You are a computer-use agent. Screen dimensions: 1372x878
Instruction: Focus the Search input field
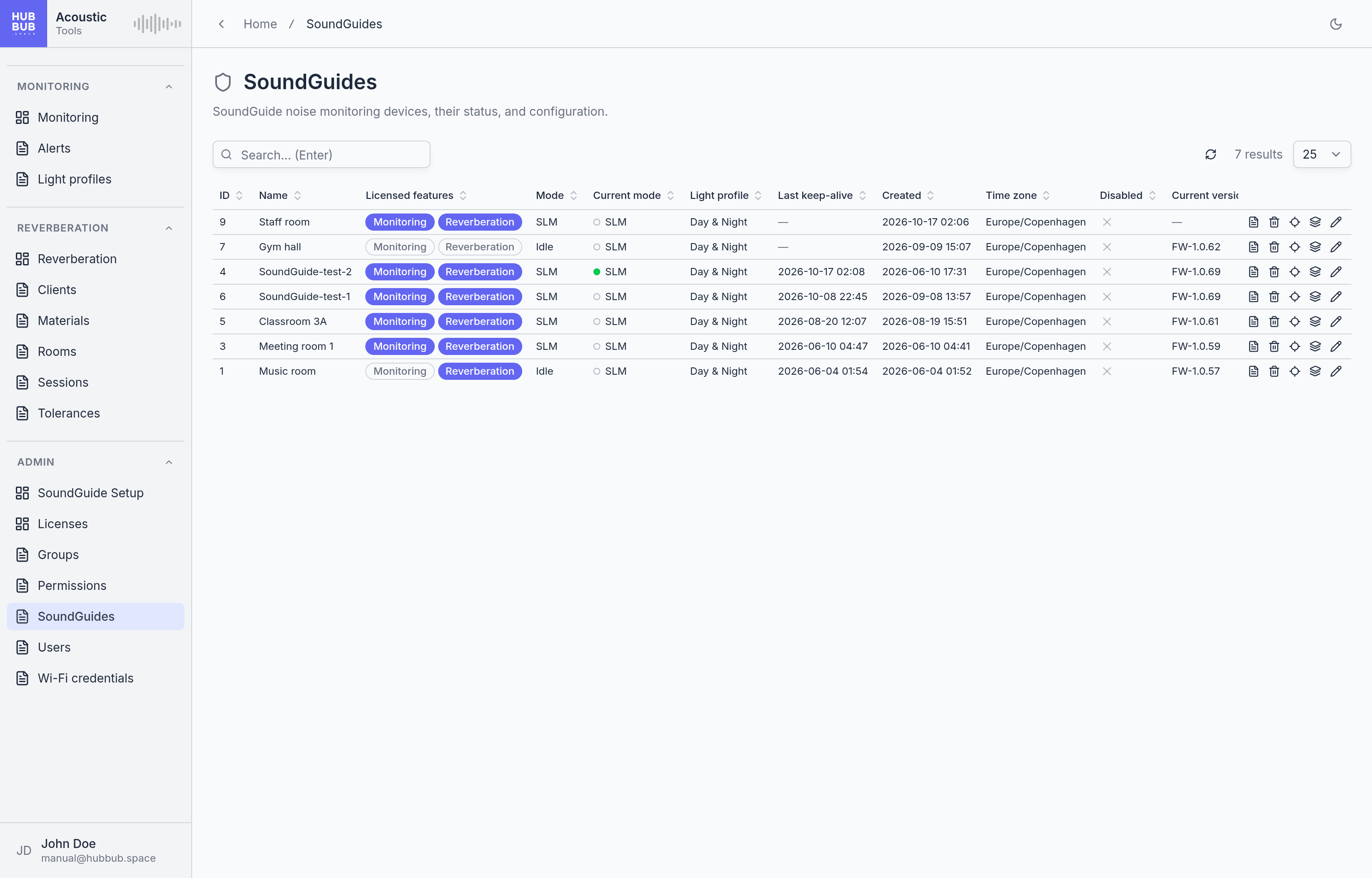coord(322,154)
